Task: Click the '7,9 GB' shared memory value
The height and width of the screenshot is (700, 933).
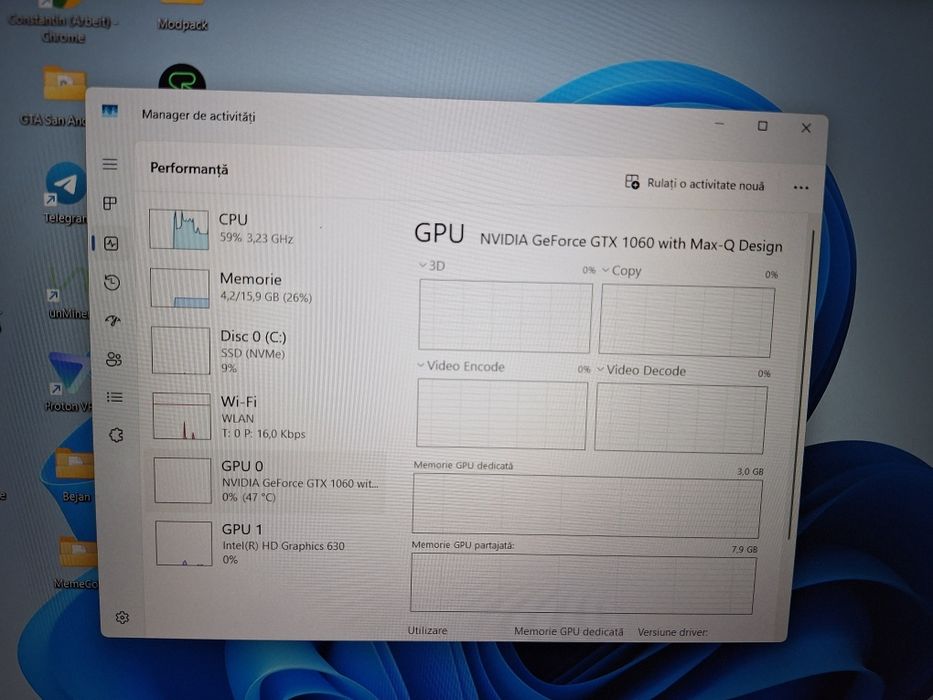Action: click(x=744, y=549)
